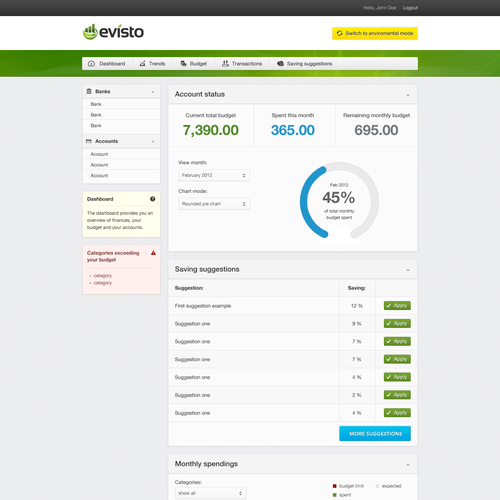Click the red warning triangle icon

click(x=153, y=253)
